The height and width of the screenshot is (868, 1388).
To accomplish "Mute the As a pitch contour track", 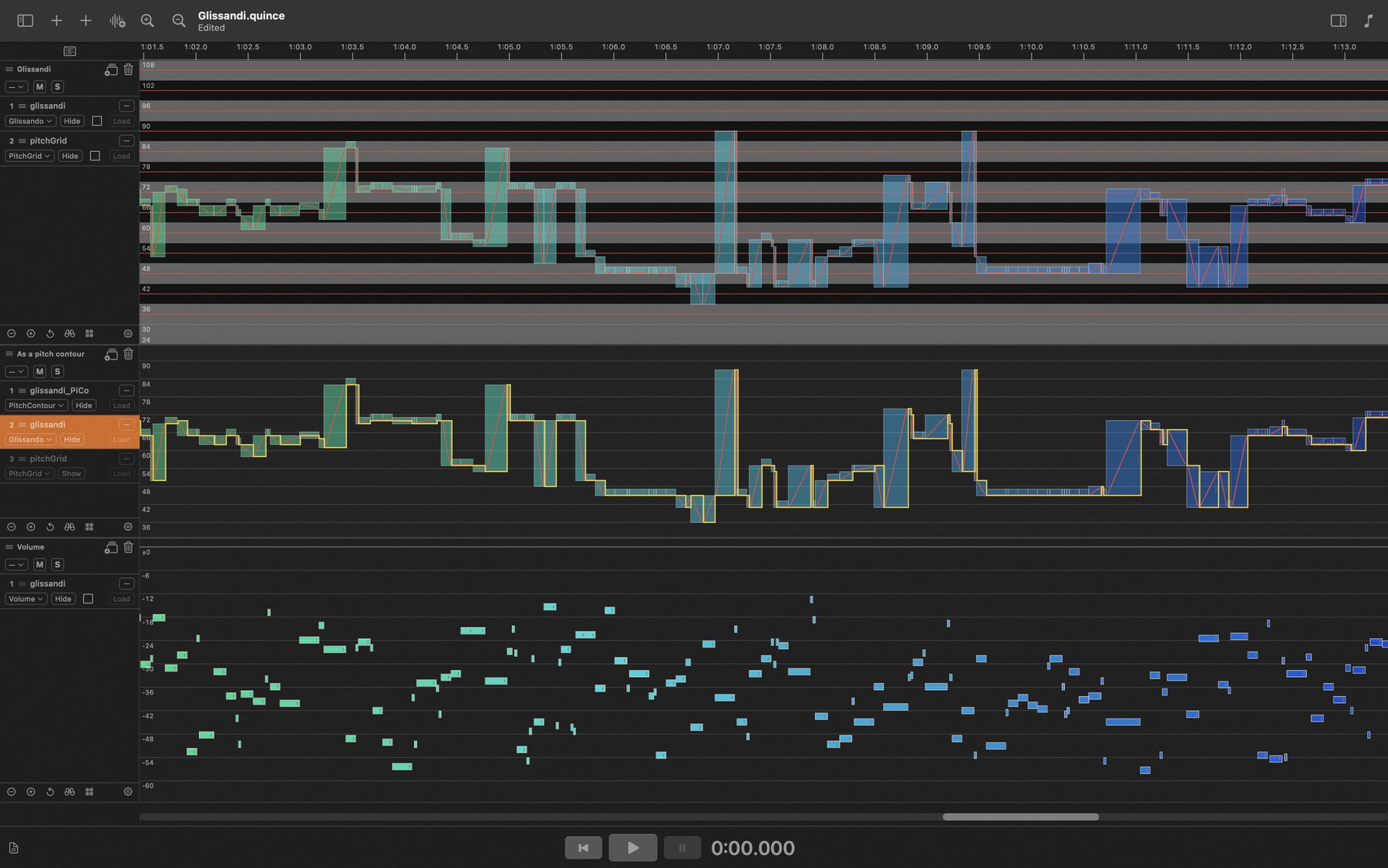I will (40, 372).
